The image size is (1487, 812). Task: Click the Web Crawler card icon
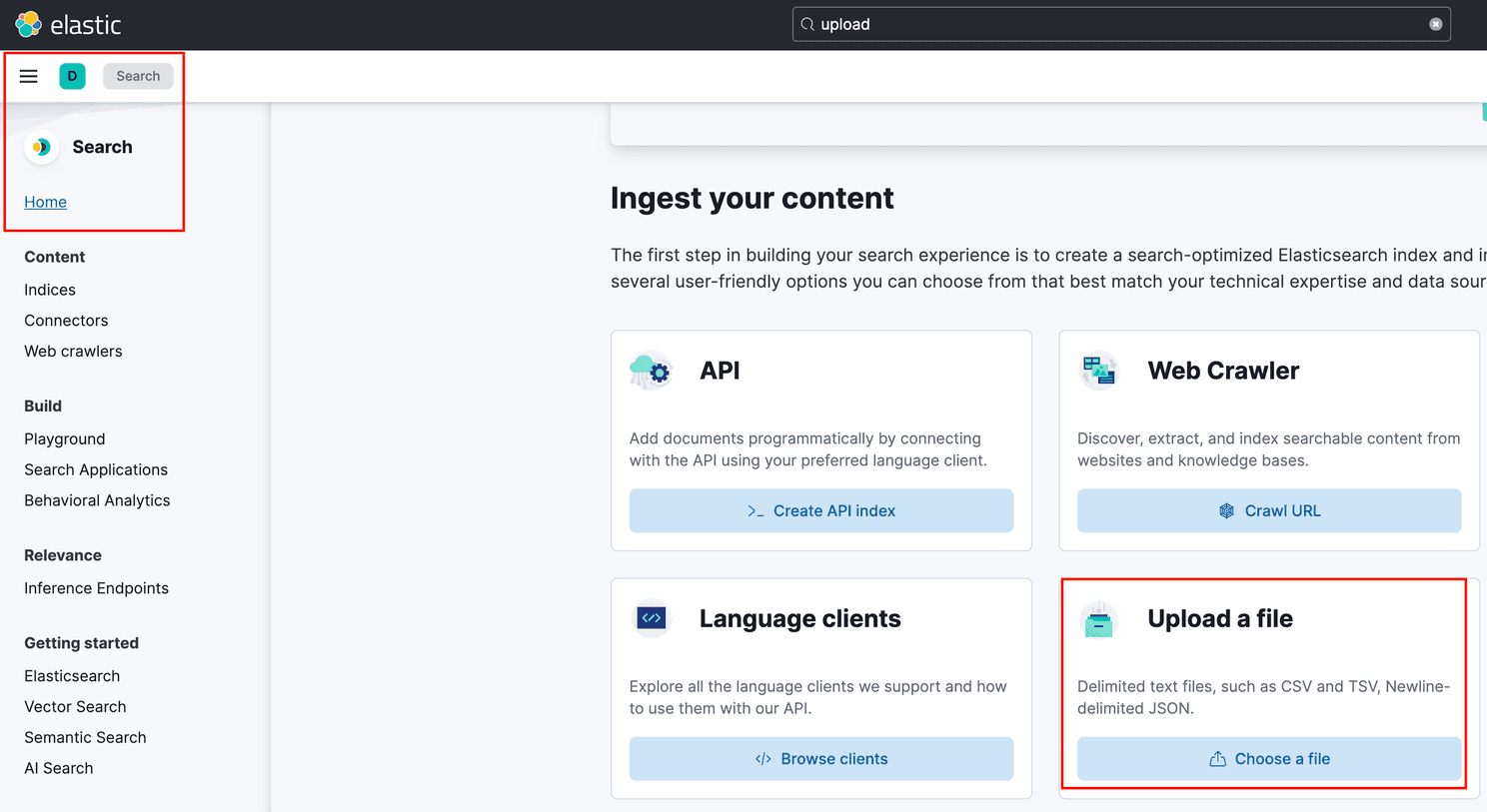click(1099, 370)
